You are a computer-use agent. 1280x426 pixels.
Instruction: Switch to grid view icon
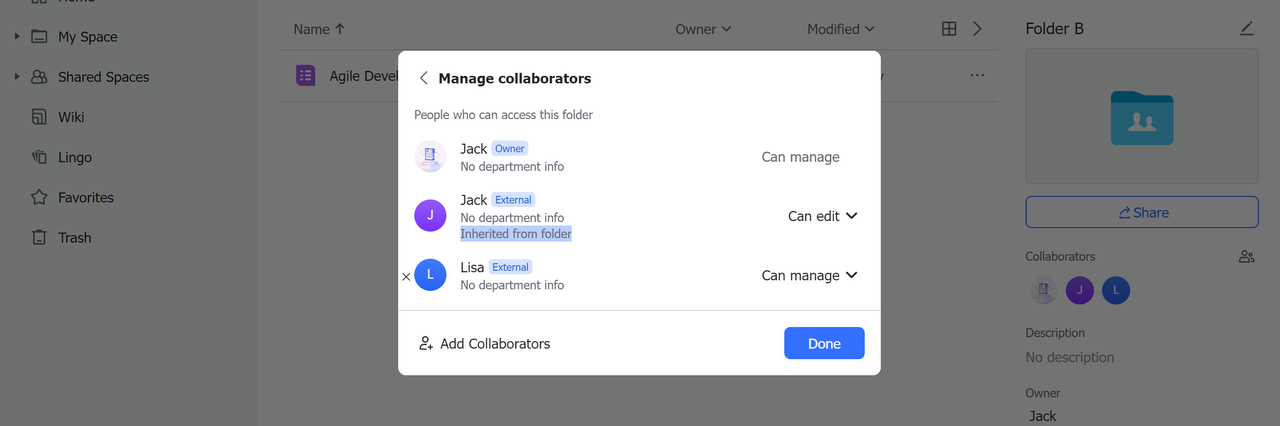(x=949, y=29)
